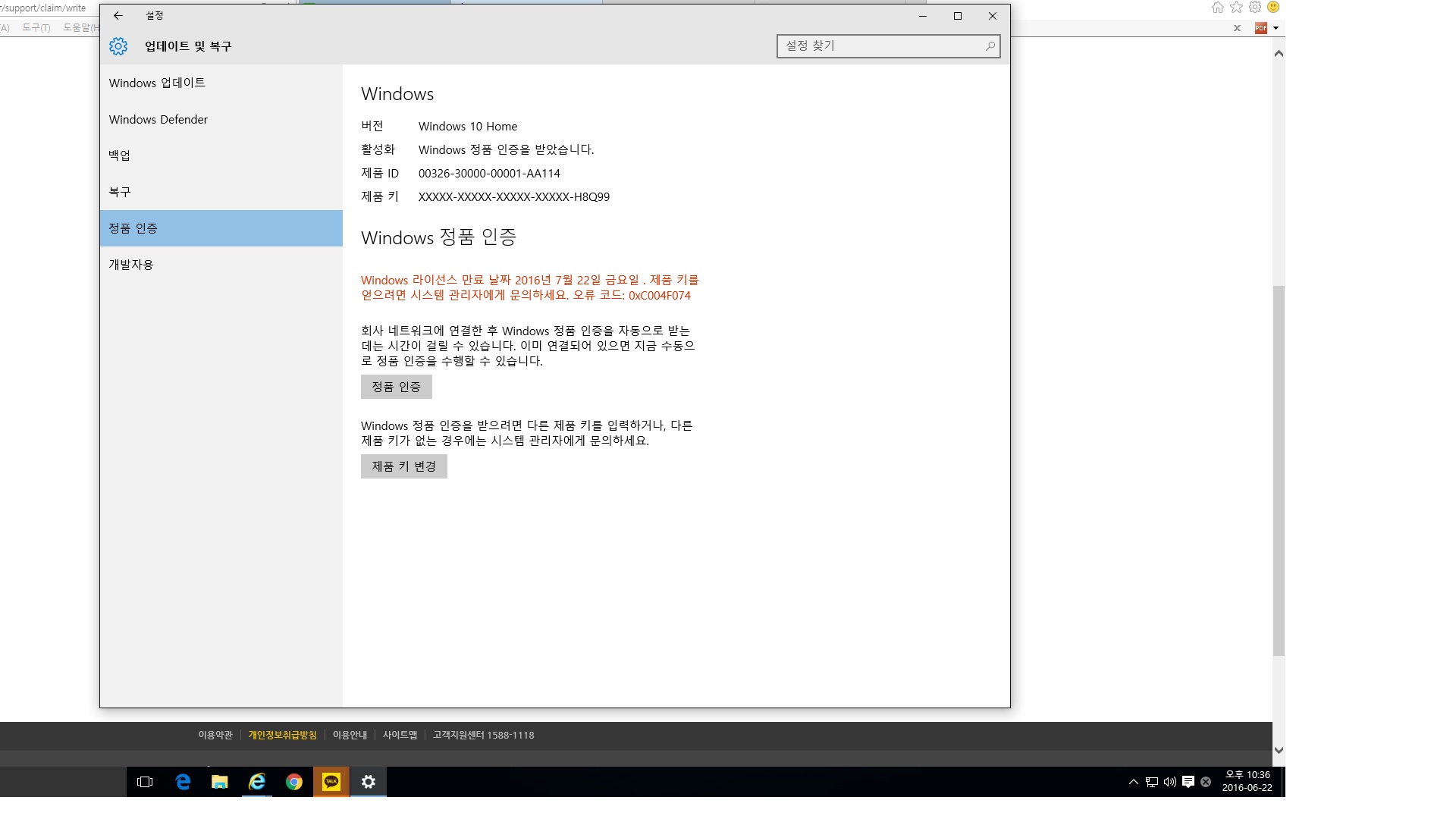This screenshot has width=1456, height=819.
Task: Select 백업 in the sidebar
Action: 221,155
